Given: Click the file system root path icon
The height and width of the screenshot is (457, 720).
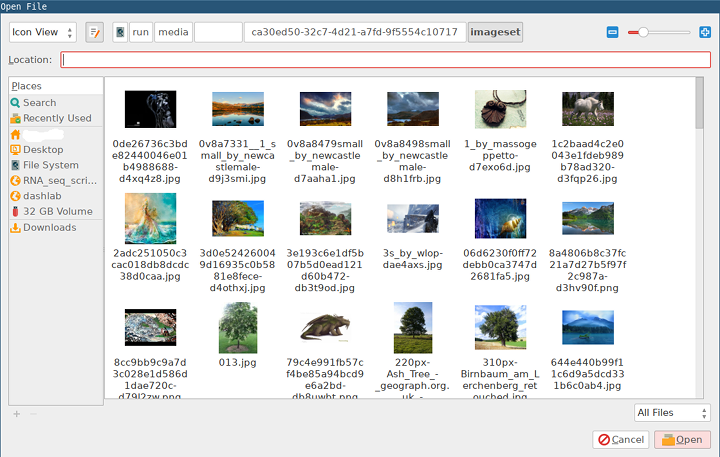Looking at the screenshot, I should point(120,32).
